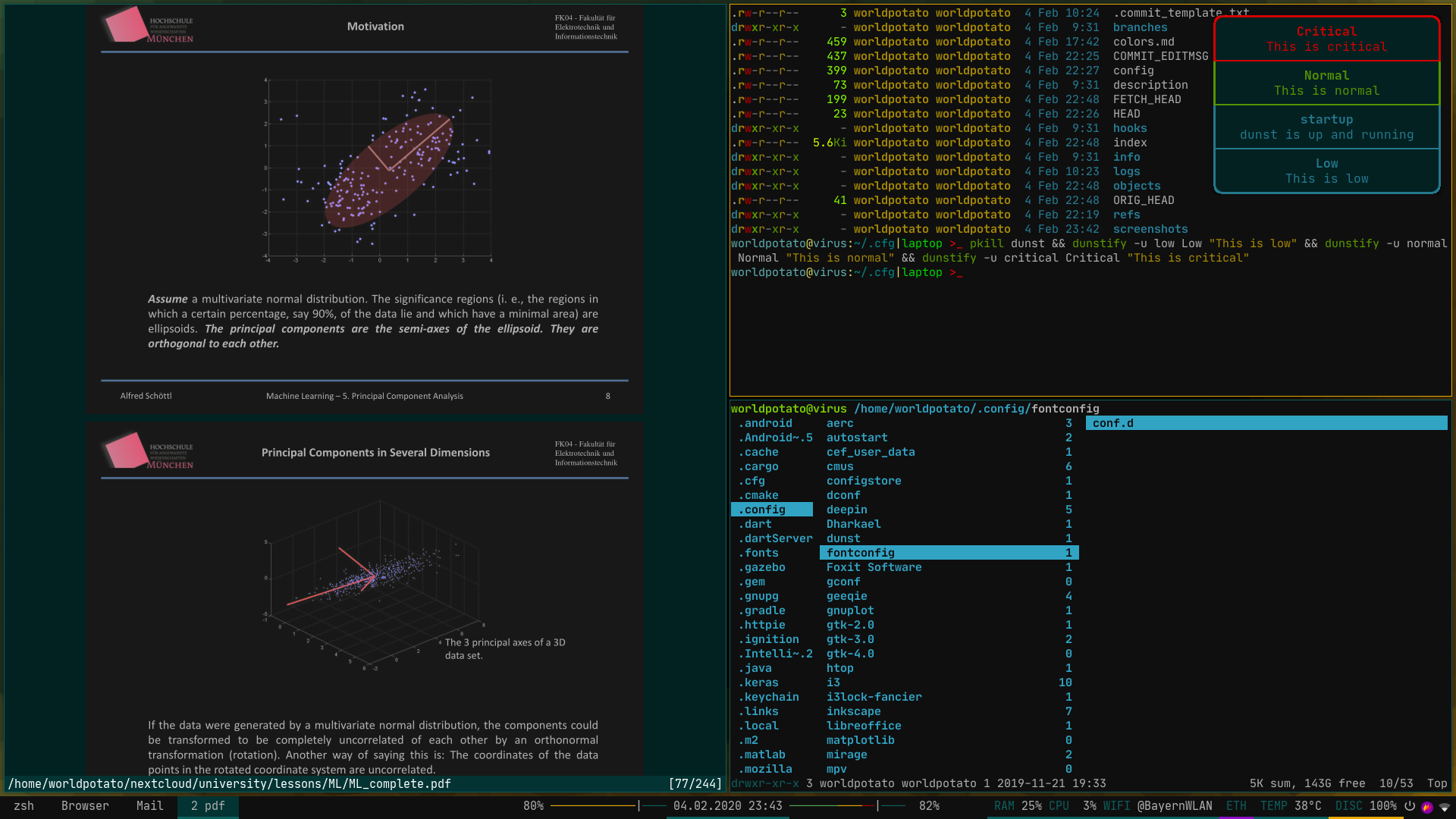
Task: Select the .config directory in ranger
Action: point(765,510)
